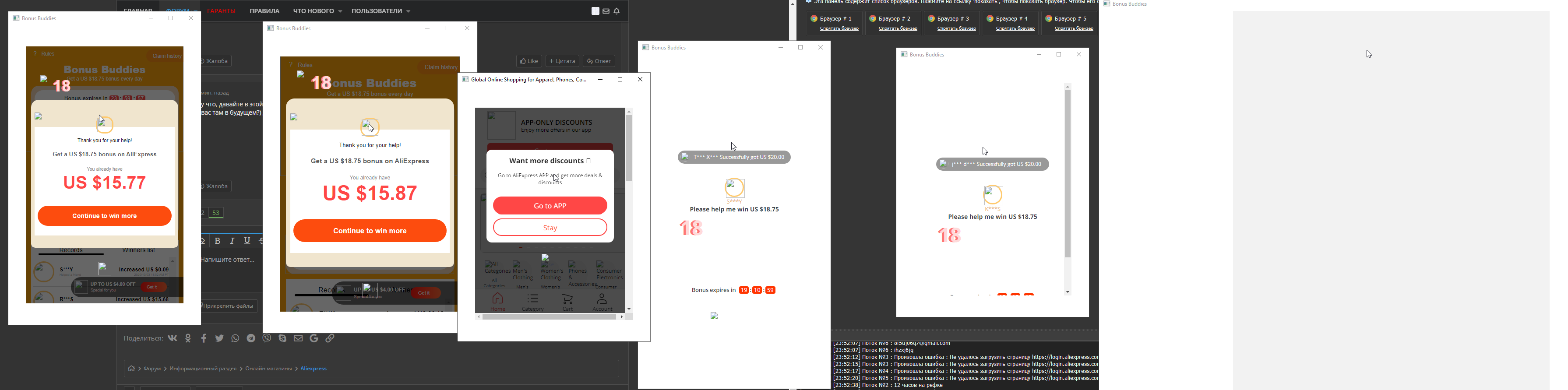This screenshot has height=390, width=1568.
Task: Apply Underline formatting in reply editor
Action: pos(247,241)
